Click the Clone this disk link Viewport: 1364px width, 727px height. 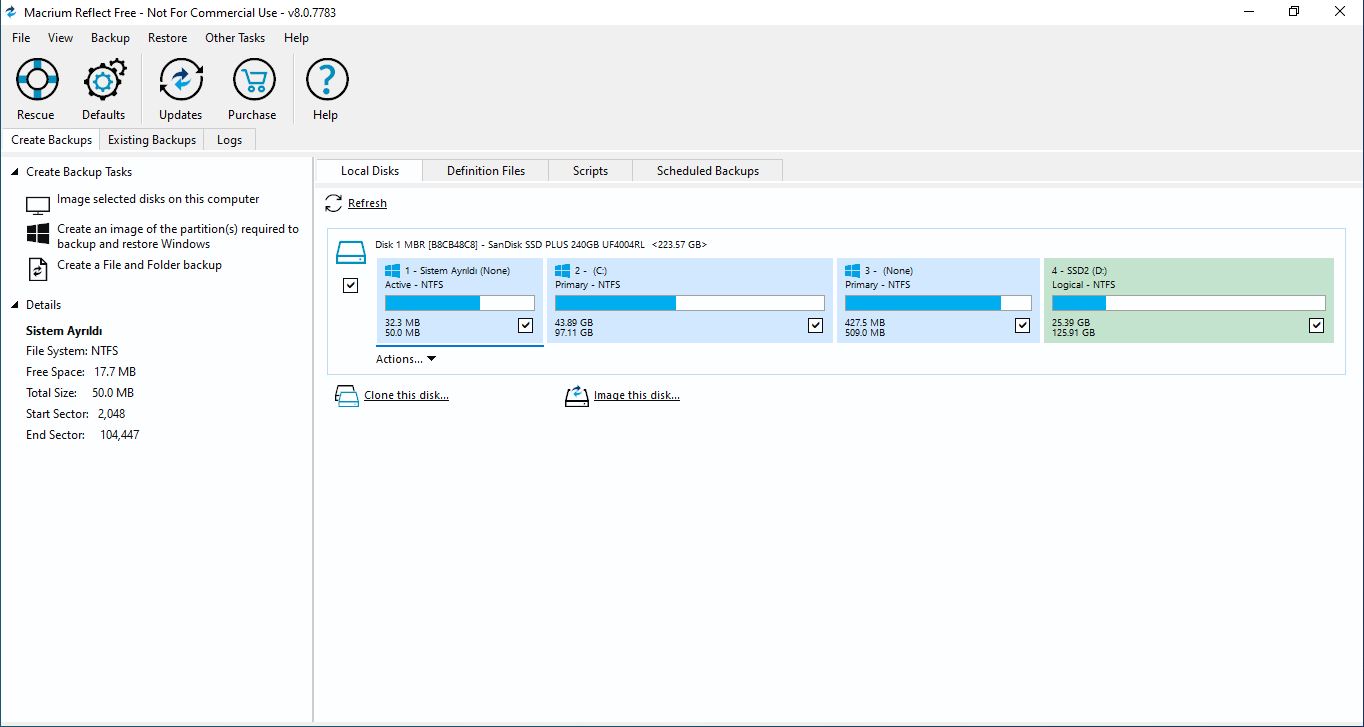(x=406, y=395)
